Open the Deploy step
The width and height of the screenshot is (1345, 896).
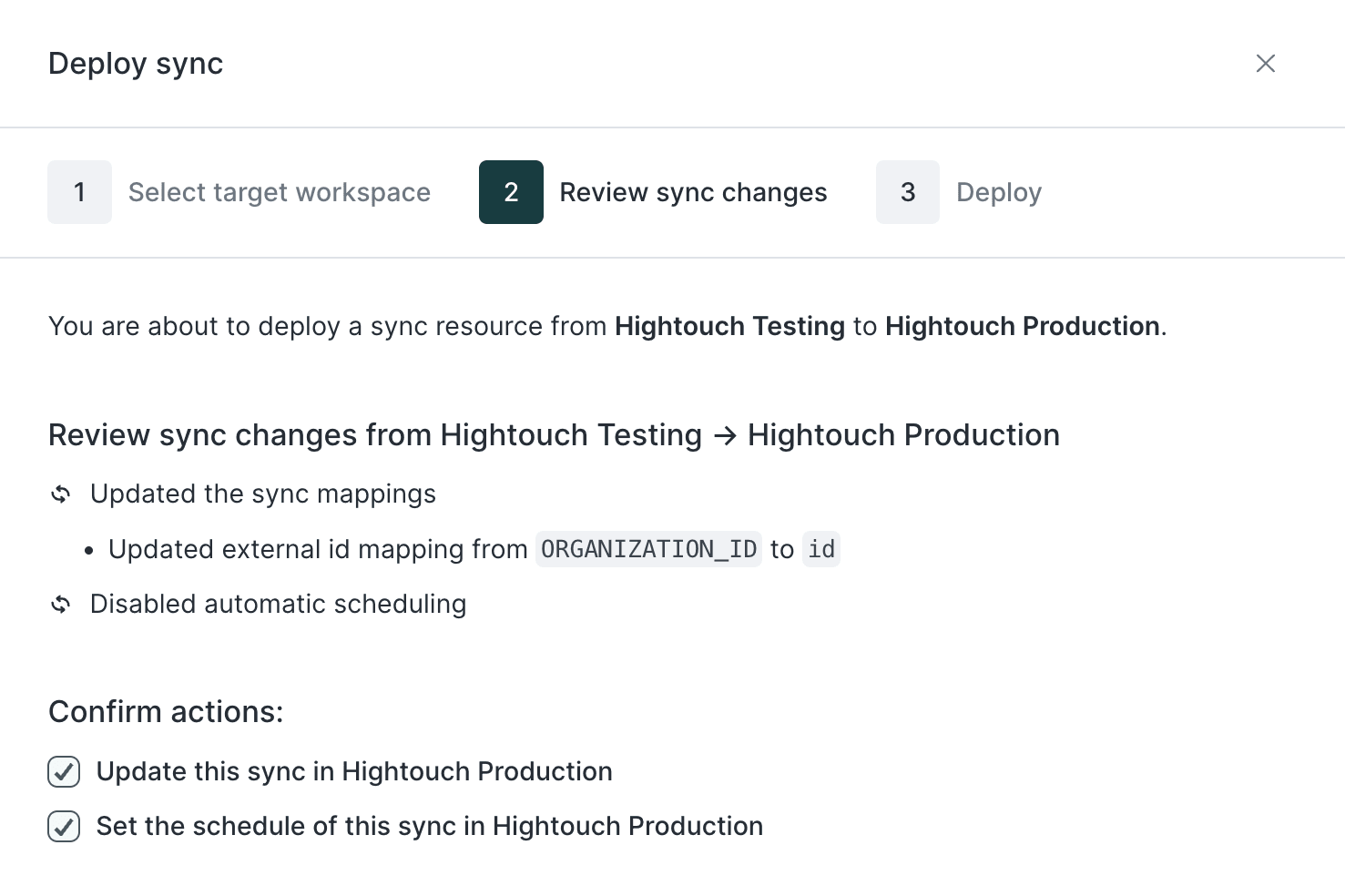[998, 192]
